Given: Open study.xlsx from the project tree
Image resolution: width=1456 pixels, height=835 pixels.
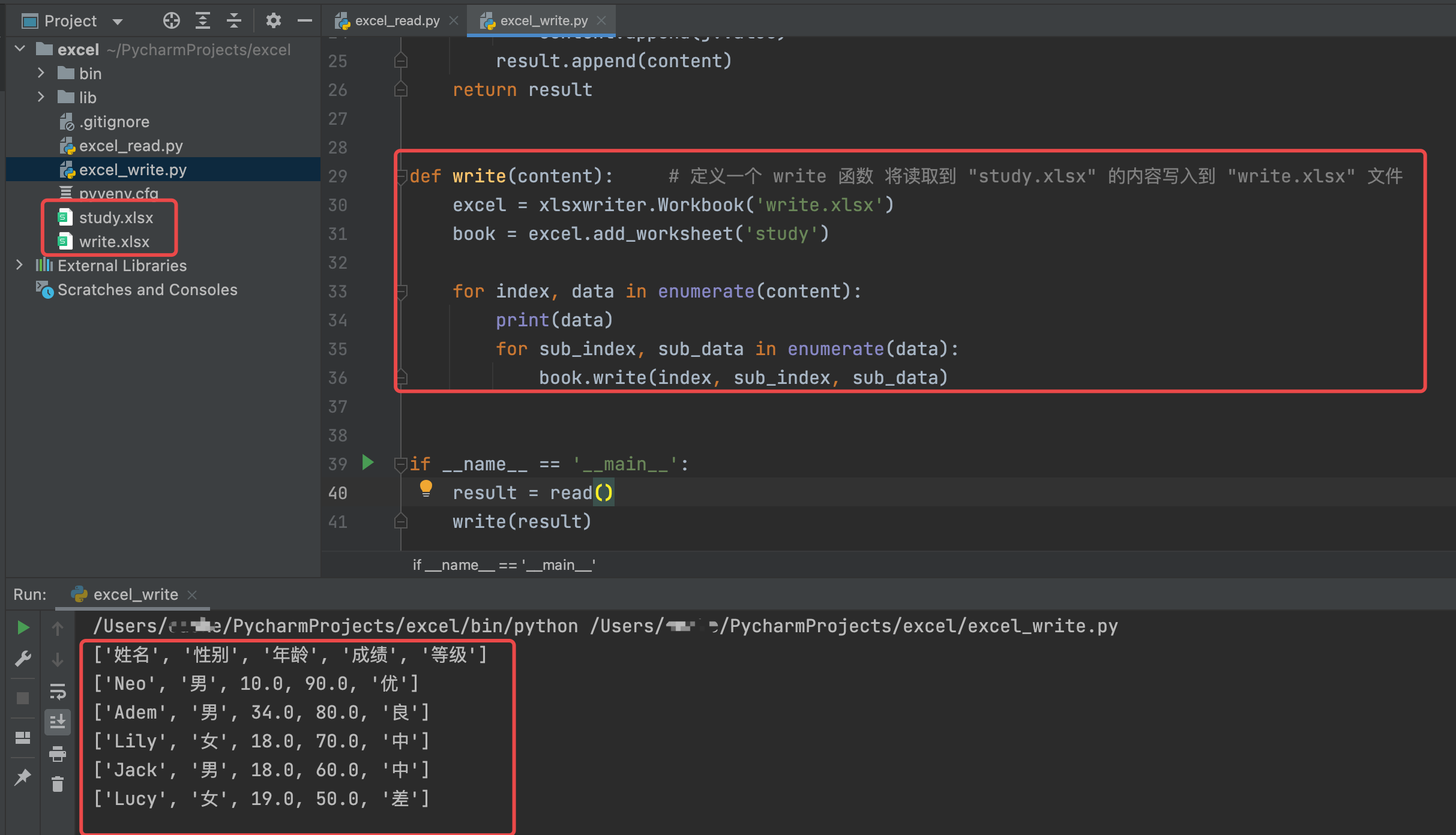Looking at the screenshot, I should [x=115, y=217].
